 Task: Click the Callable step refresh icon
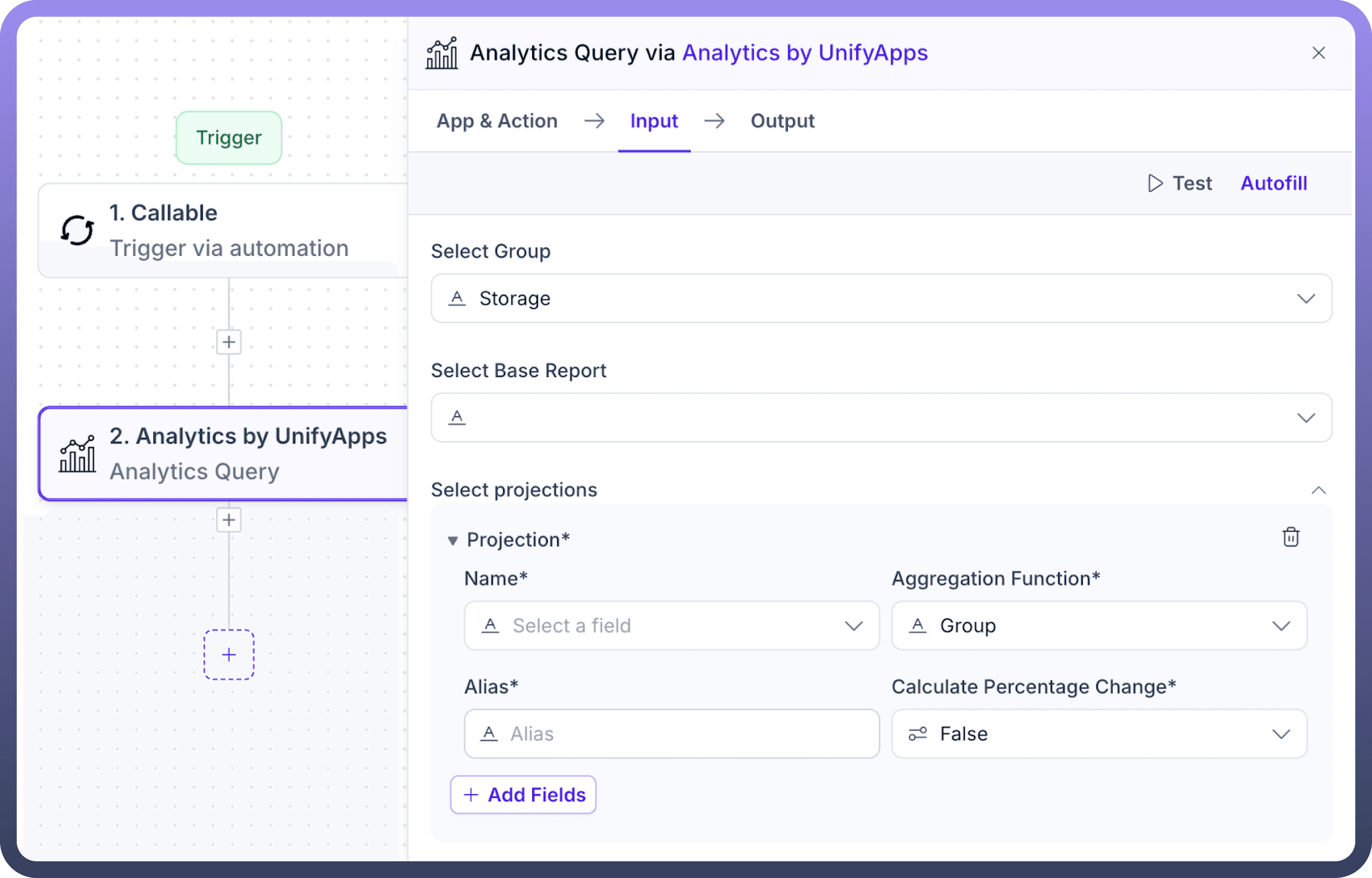tap(77, 230)
